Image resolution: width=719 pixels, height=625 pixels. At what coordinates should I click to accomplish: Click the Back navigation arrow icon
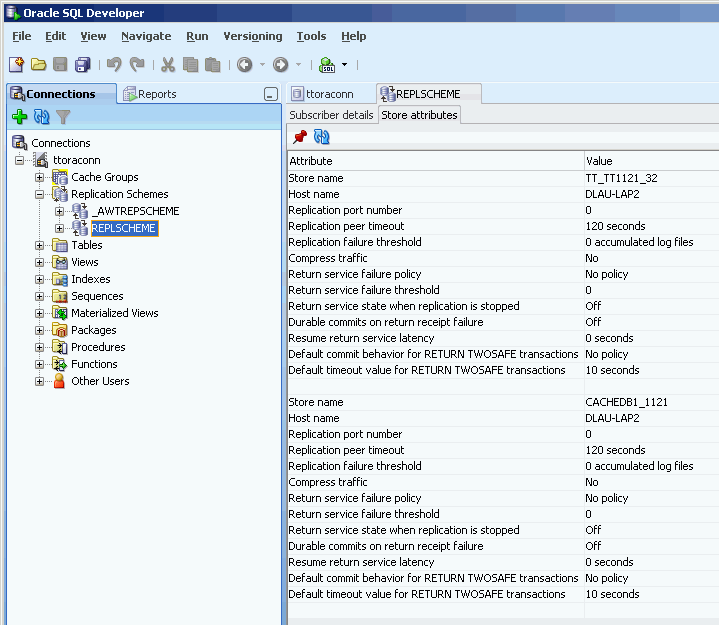coord(244,65)
